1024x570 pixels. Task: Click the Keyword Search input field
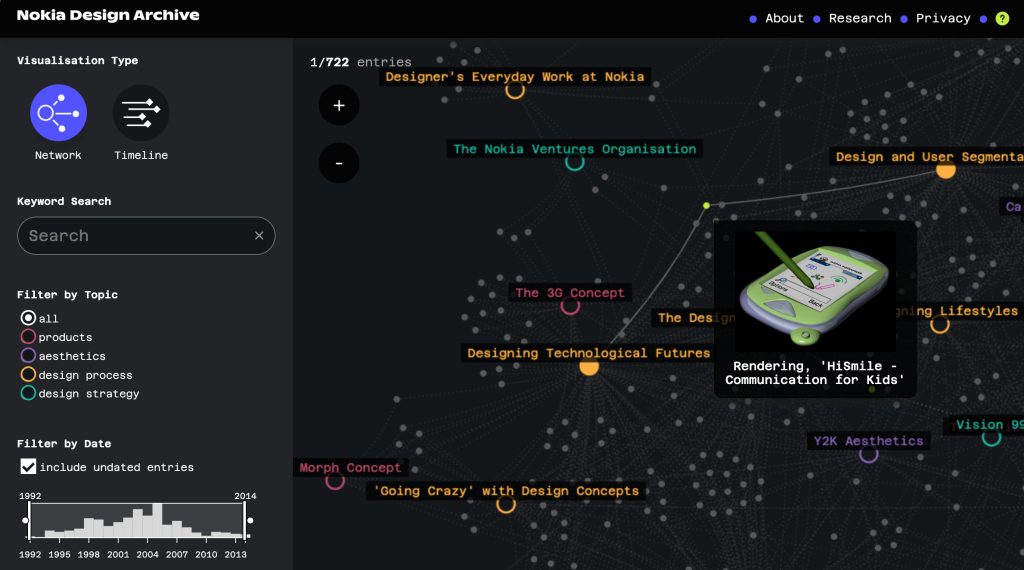(x=146, y=236)
